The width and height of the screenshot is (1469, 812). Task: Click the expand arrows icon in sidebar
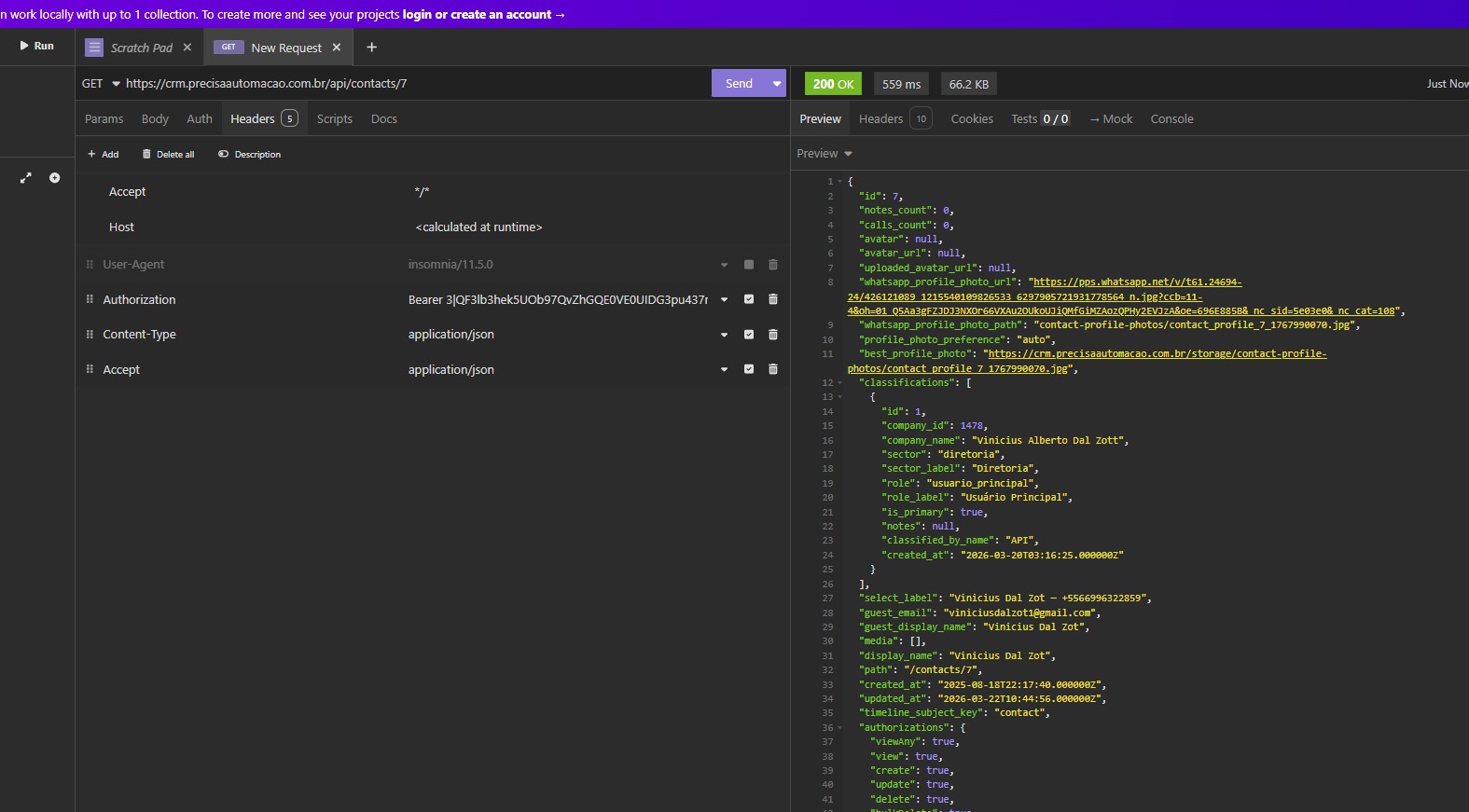point(26,178)
